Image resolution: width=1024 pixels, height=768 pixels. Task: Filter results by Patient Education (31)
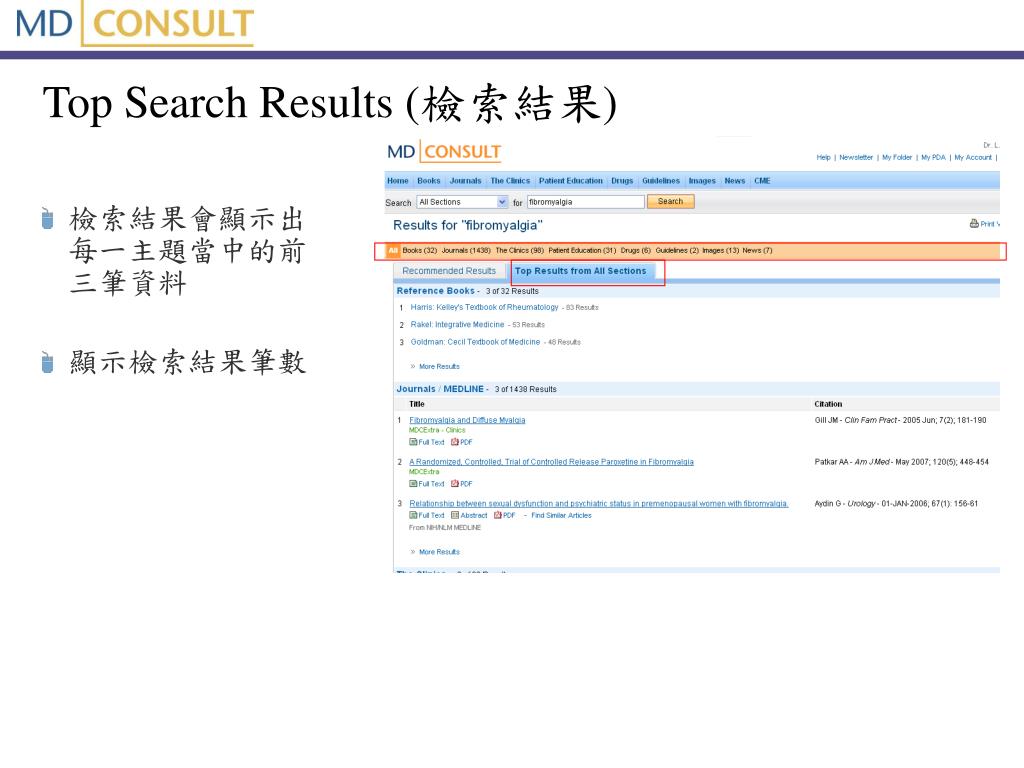(582, 251)
